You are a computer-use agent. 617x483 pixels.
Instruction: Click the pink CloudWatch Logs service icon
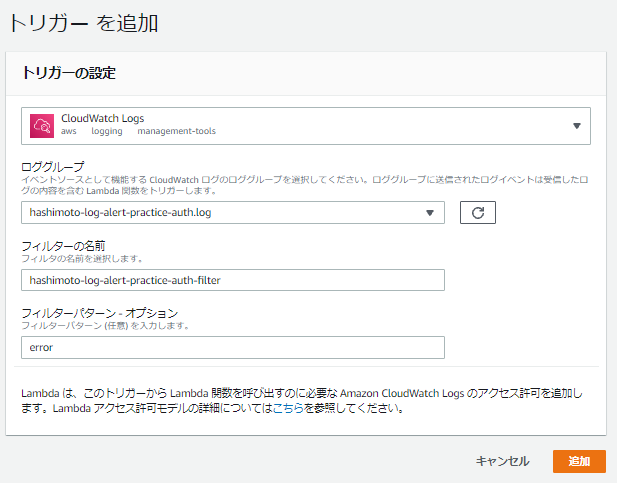click(42, 125)
